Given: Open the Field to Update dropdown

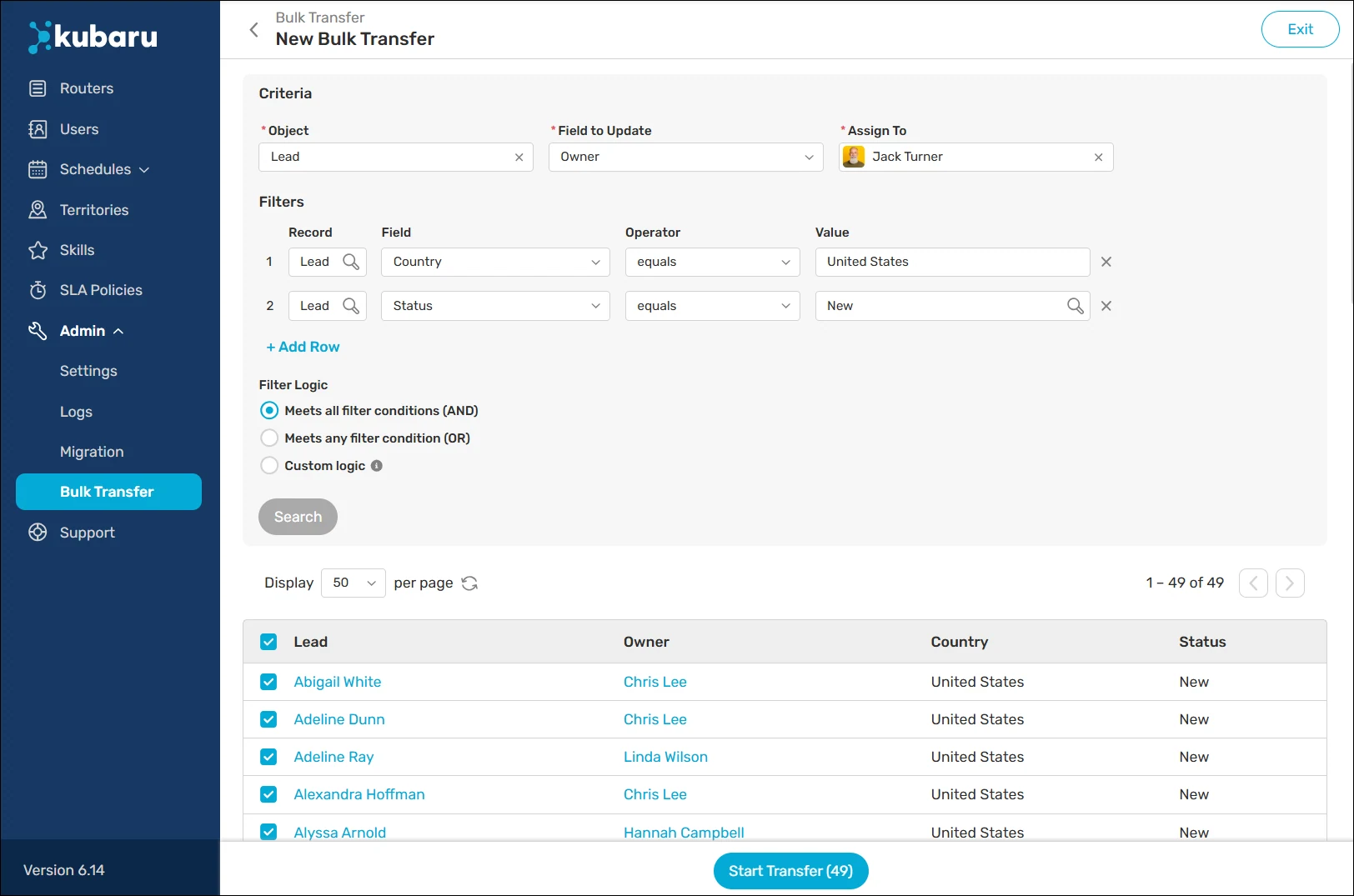Looking at the screenshot, I should click(x=685, y=157).
